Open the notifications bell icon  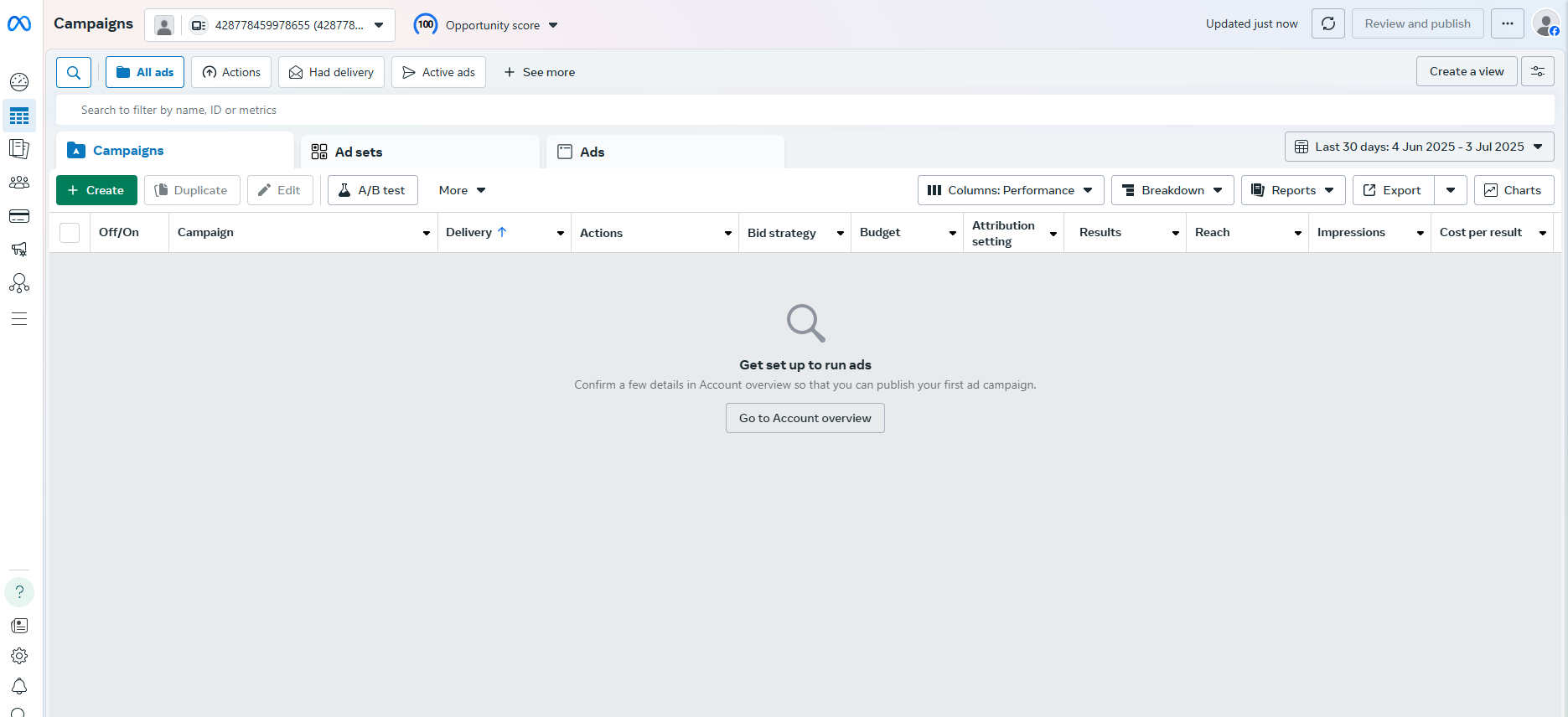tap(19, 687)
